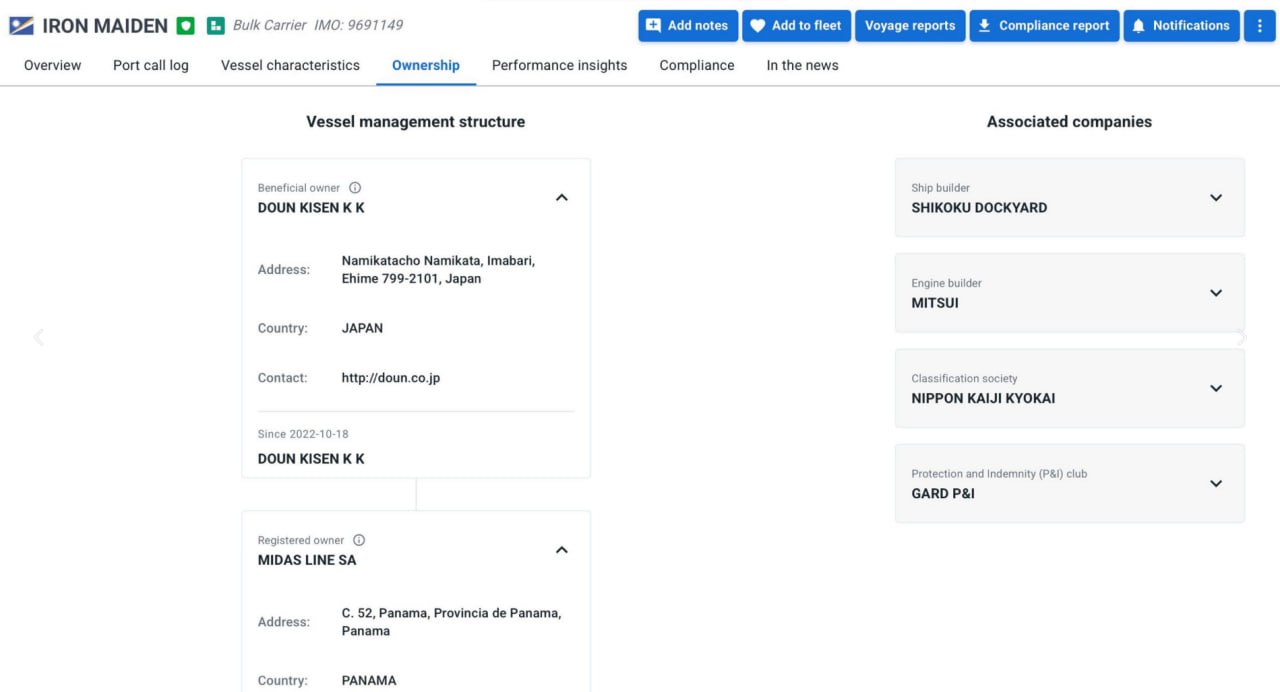The height and width of the screenshot is (692, 1280).
Task: Collapse the DOUN KISEN K K beneficial owner card
Action: [562, 198]
